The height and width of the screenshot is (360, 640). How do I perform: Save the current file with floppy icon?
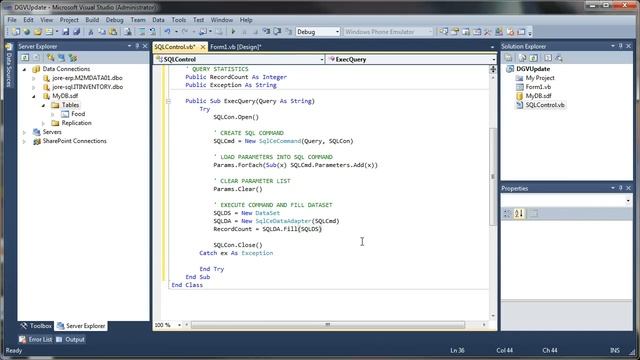coord(65,31)
